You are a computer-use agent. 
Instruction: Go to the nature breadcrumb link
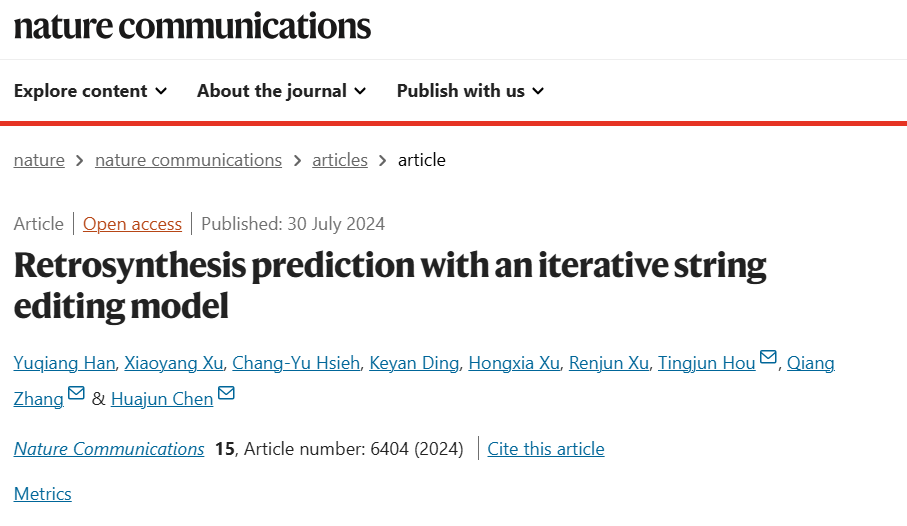pyautogui.click(x=39, y=160)
